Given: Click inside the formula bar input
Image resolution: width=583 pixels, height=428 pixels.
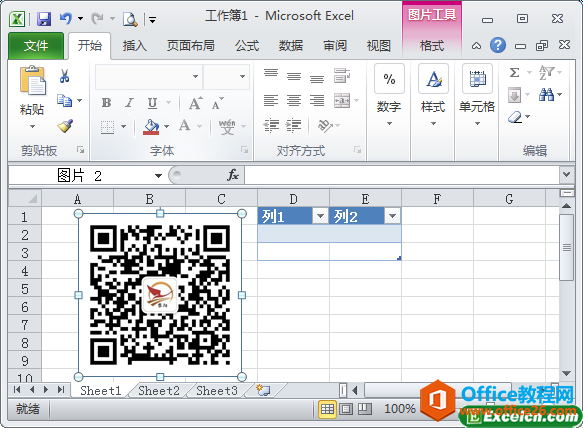Looking at the screenshot, I should (402, 175).
